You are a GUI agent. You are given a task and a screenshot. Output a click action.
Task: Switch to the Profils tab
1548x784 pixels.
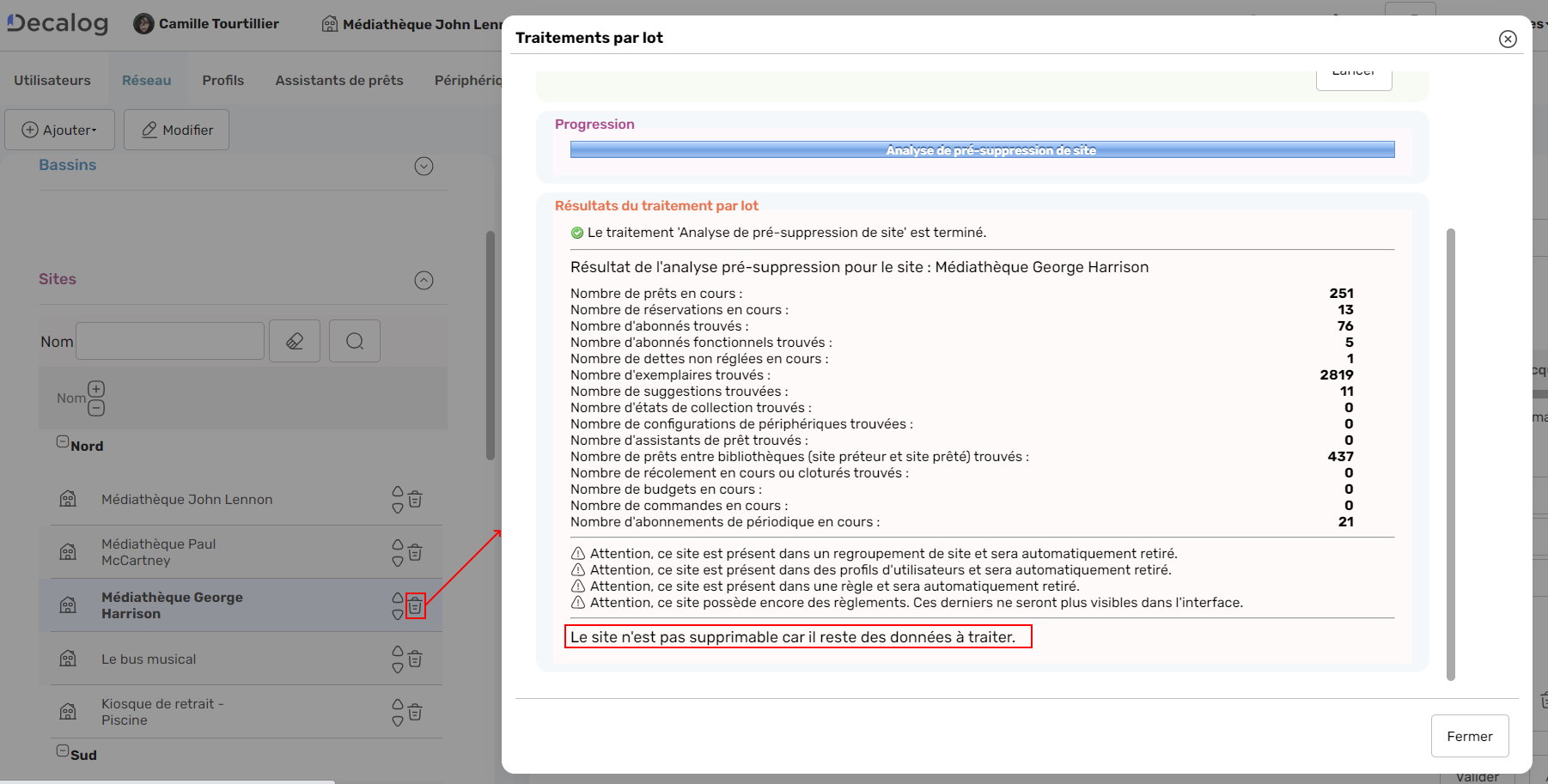click(222, 80)
